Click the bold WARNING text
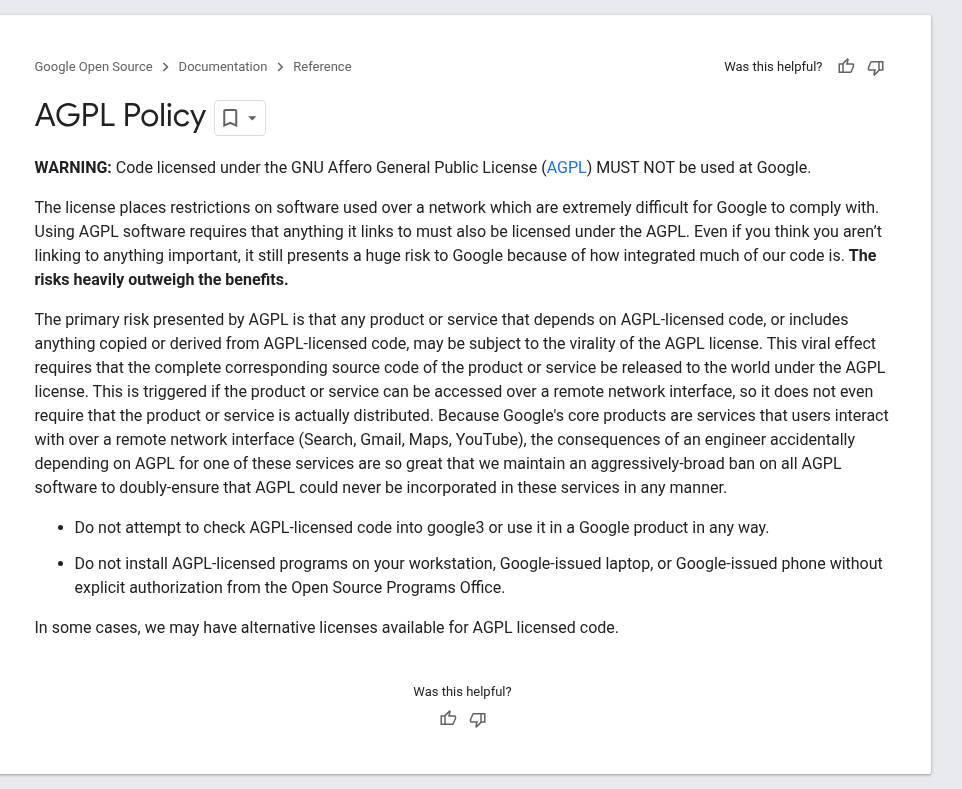Screen dimensions: 962x789 coord(73,167)
